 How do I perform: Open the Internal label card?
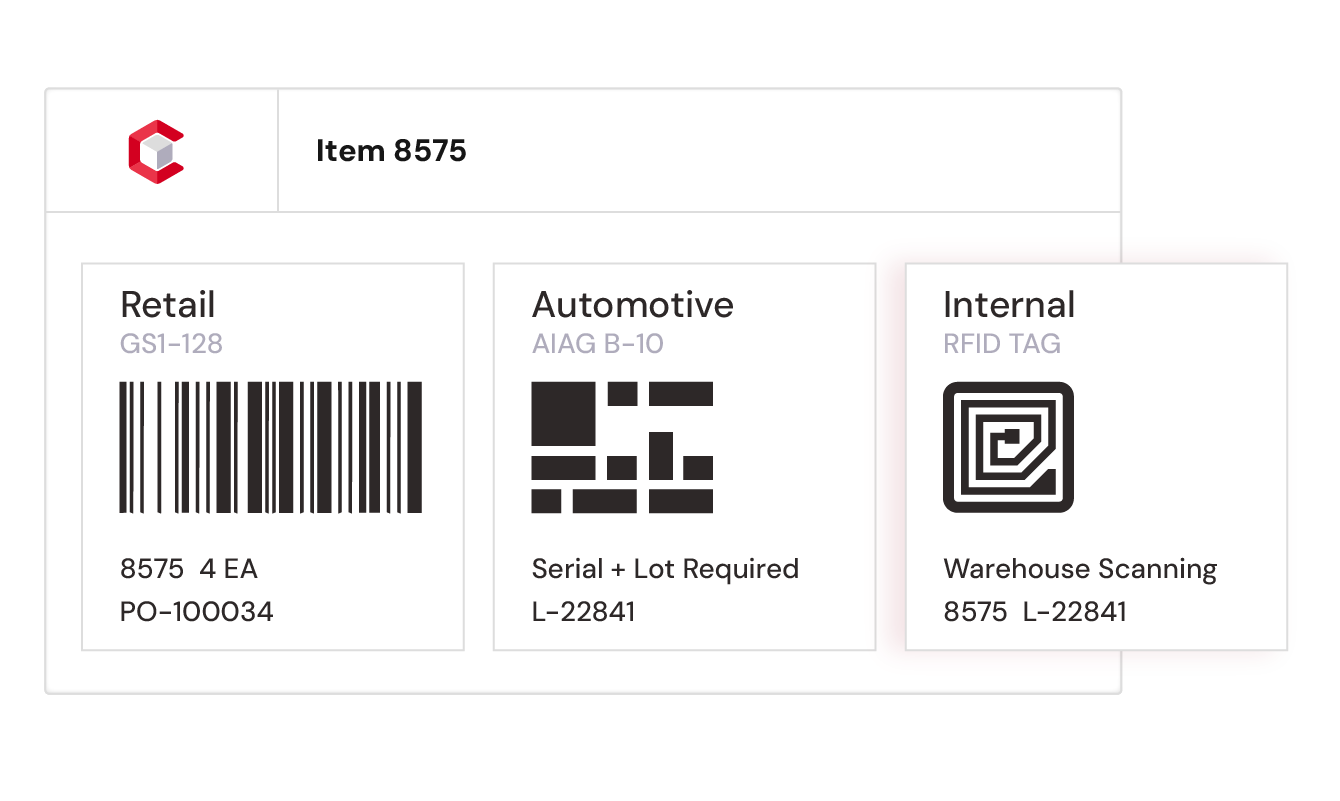coord(1096,457)
